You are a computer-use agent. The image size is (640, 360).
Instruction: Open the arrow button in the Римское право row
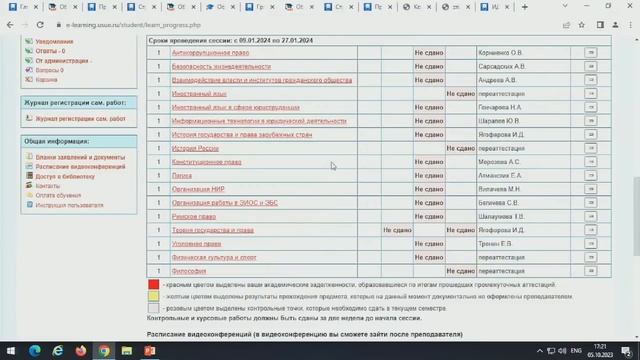(x=591, y=216)
